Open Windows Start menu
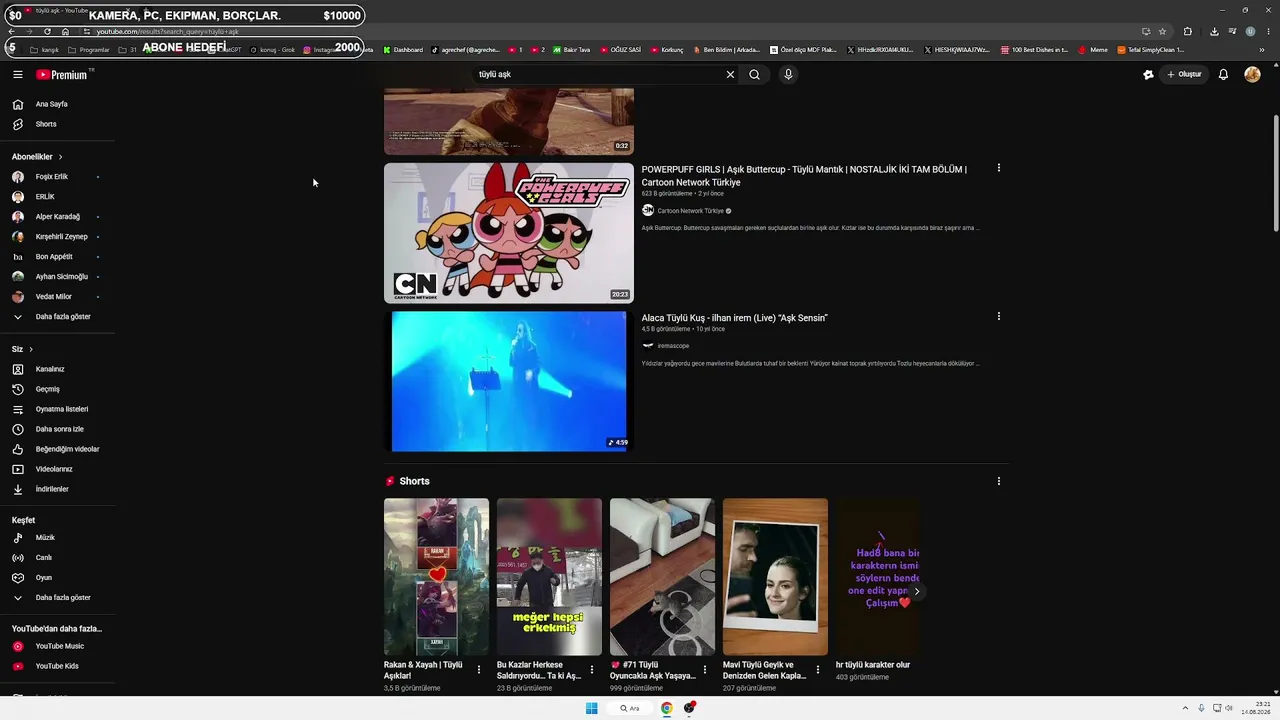 pos(591,708)
